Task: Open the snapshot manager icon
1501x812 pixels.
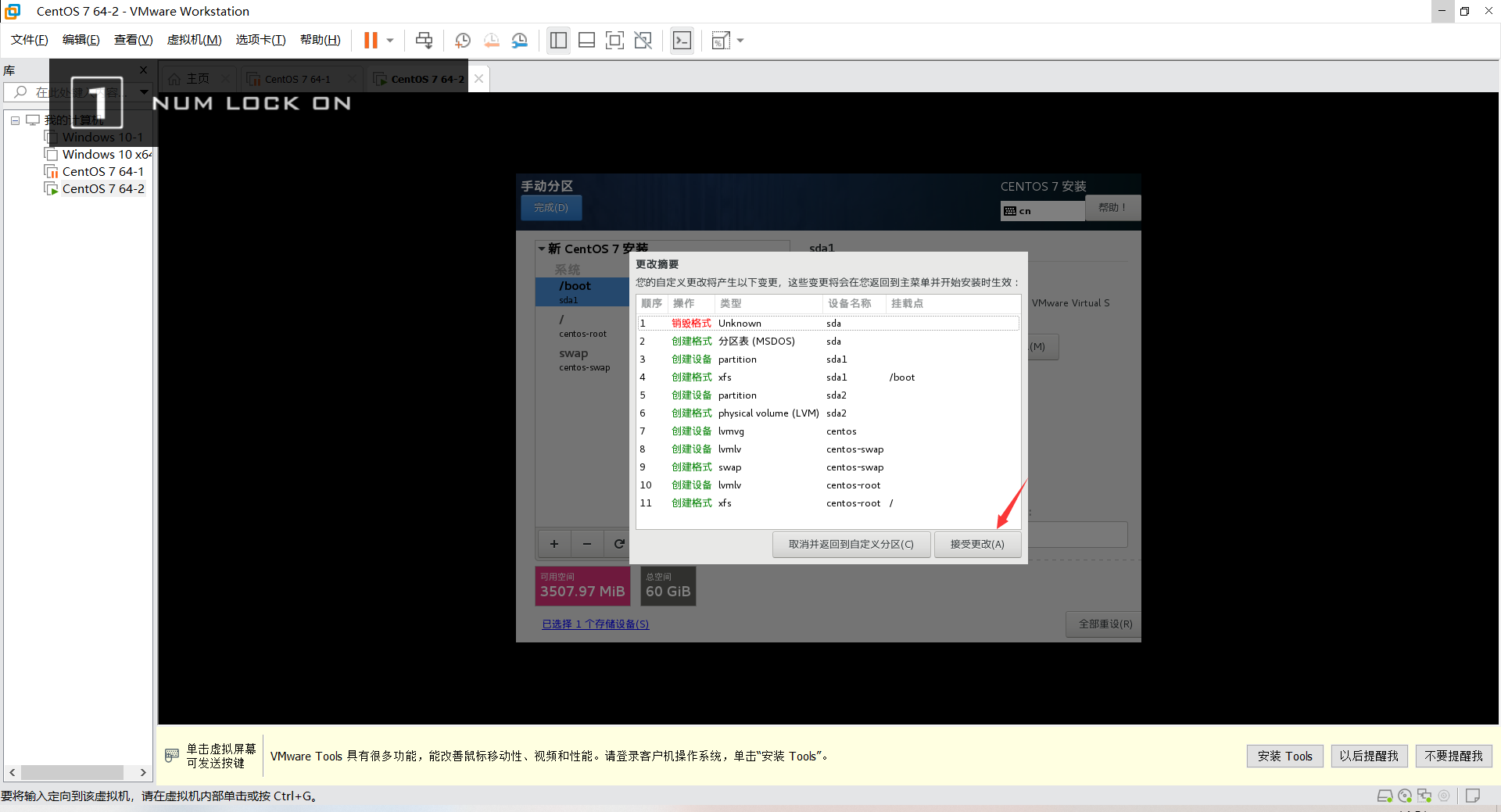Action: tap(520, 41)
